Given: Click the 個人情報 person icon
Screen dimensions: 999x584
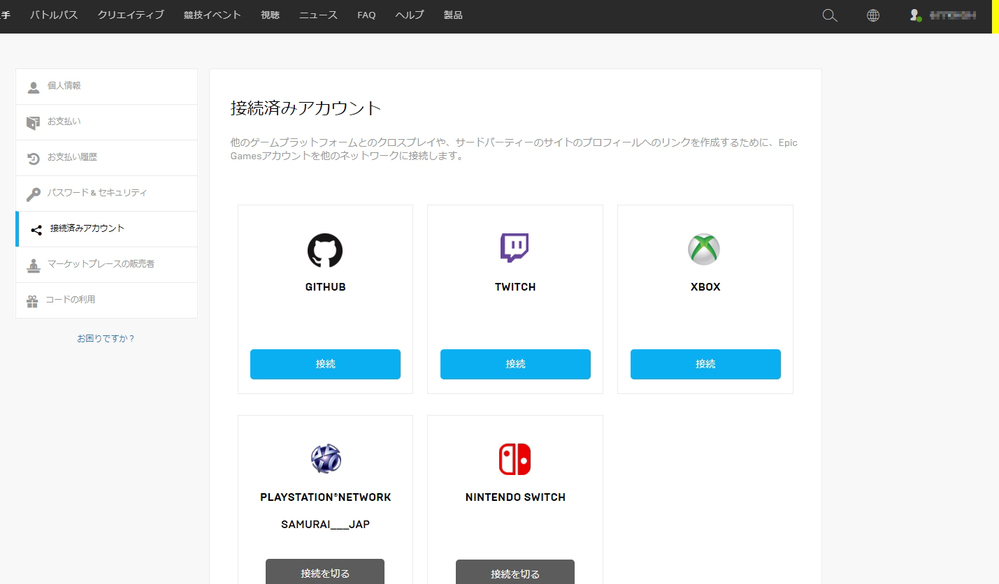Looking at the screenshot, I should 33,87.
